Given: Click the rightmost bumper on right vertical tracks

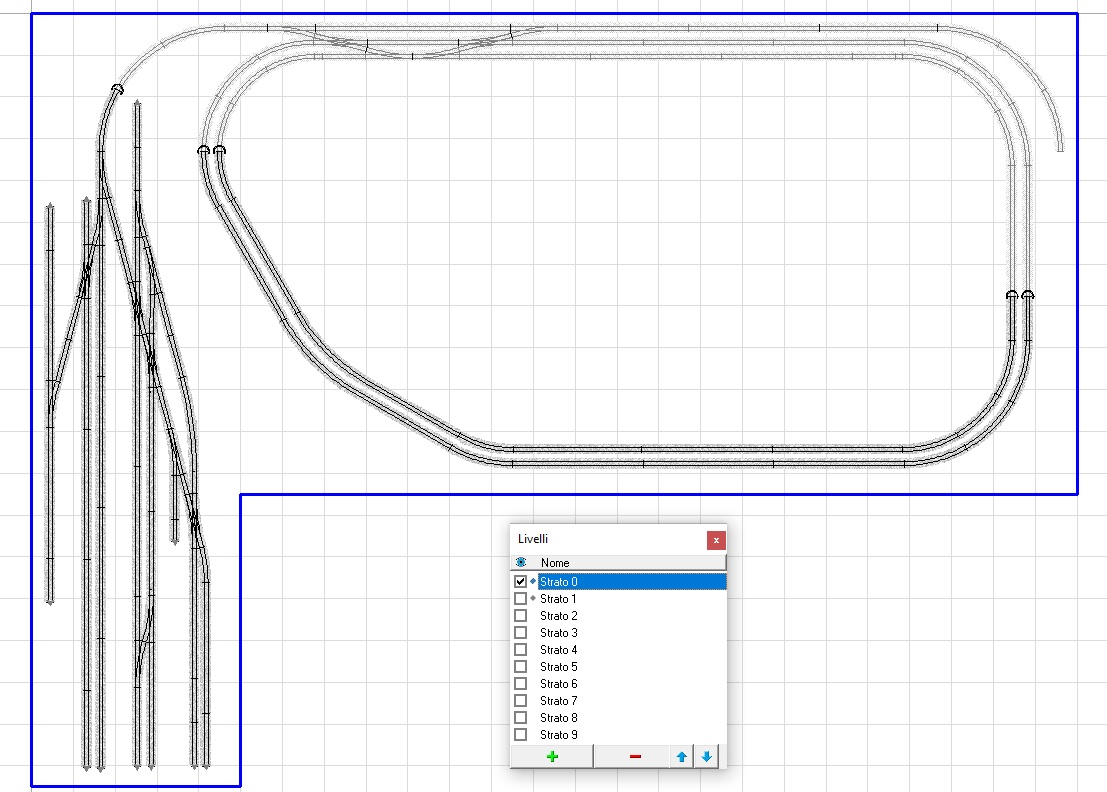Looking at the screenshot, I should 1028,295.
